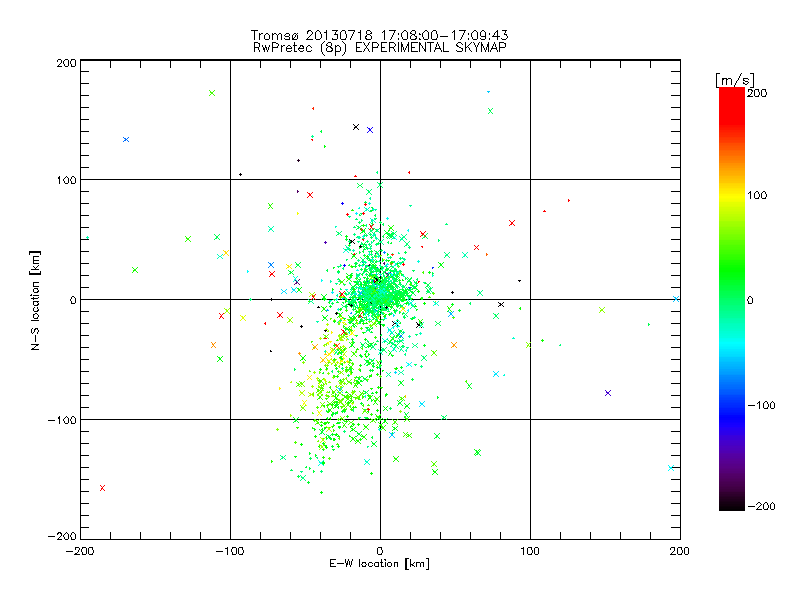Click the colorbar label '-200' at the bottom
This screenshot has height=600, width=800.
click(x=761, y=506)
